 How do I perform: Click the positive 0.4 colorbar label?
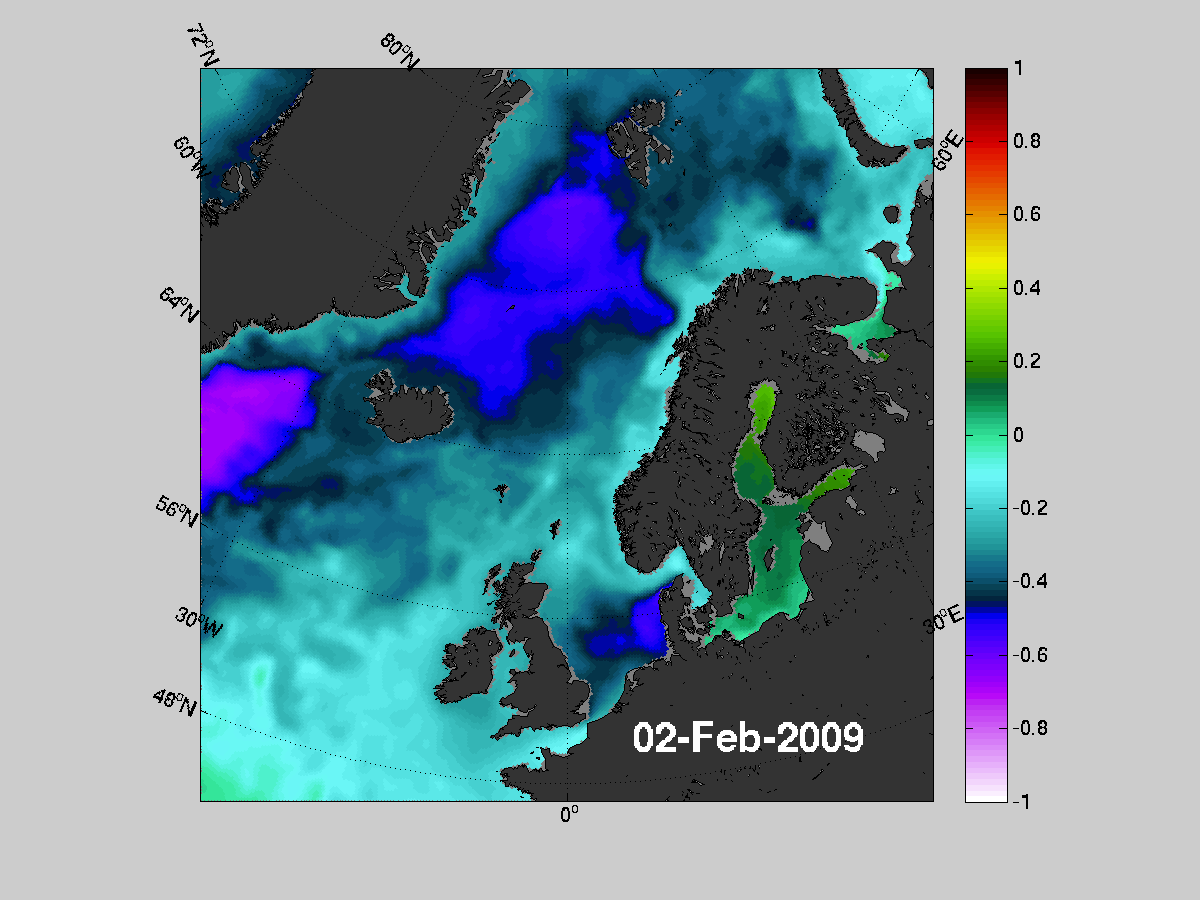1025,289
